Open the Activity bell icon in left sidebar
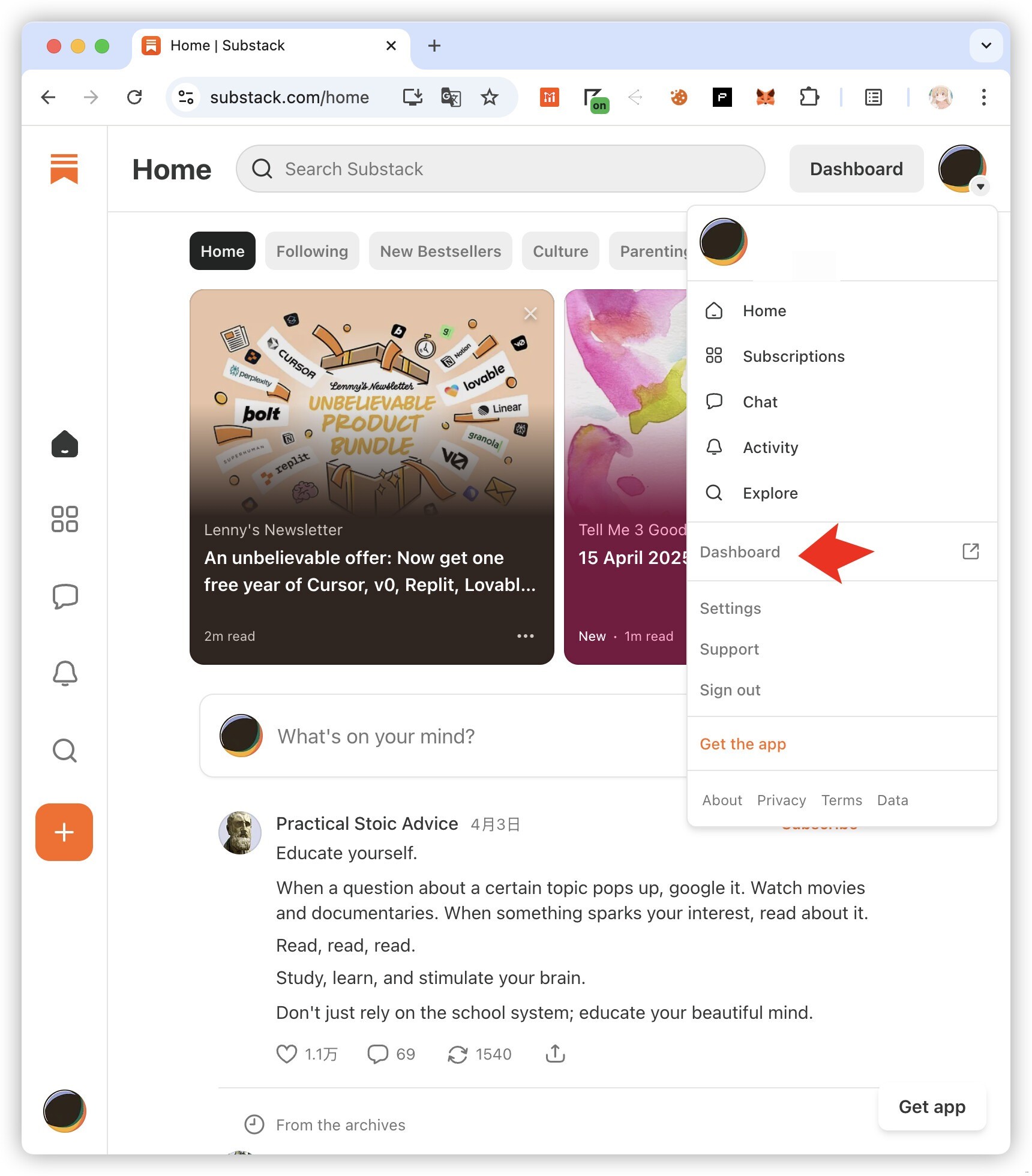The image size is (1032, 1176). [x=65, y=673]
